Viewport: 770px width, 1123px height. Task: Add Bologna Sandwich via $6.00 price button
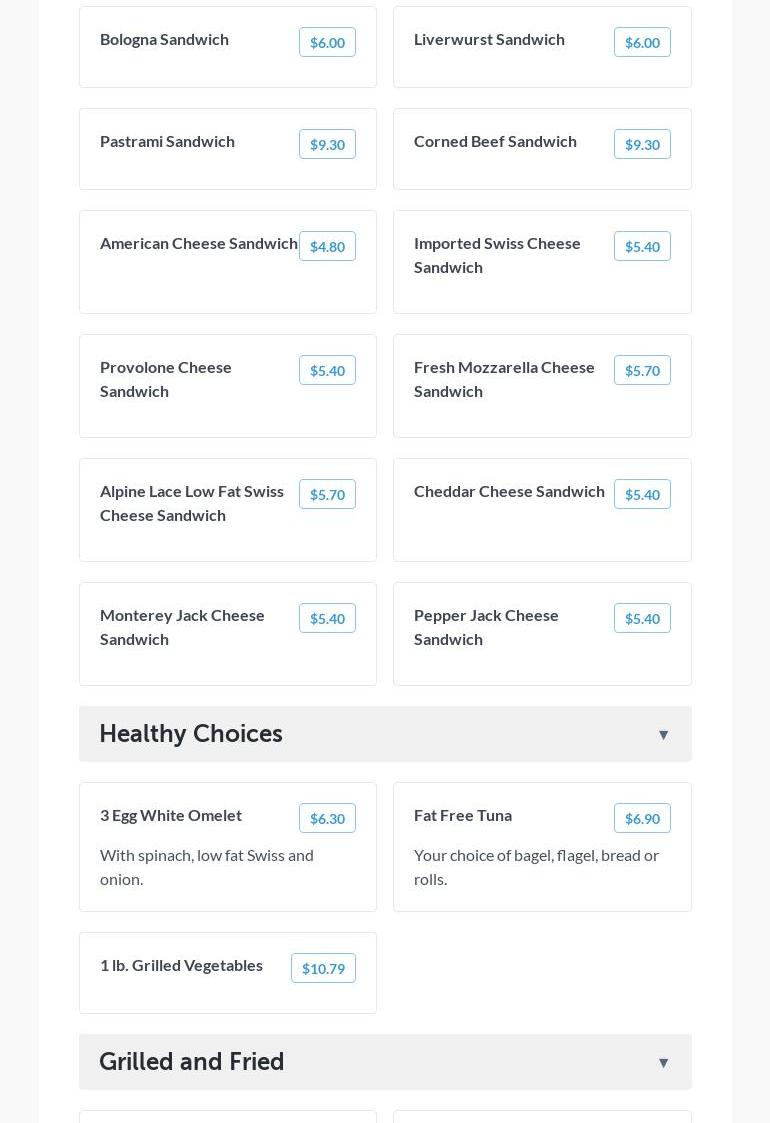(x=327, y=42)
